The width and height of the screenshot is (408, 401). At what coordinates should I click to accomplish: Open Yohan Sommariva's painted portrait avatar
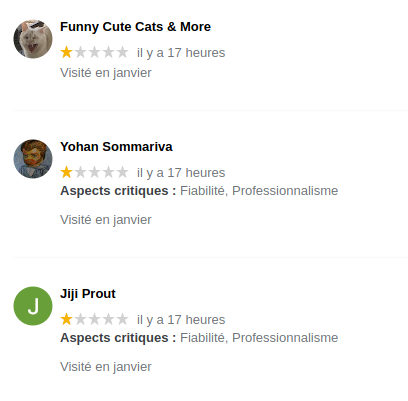coord(33,159)
